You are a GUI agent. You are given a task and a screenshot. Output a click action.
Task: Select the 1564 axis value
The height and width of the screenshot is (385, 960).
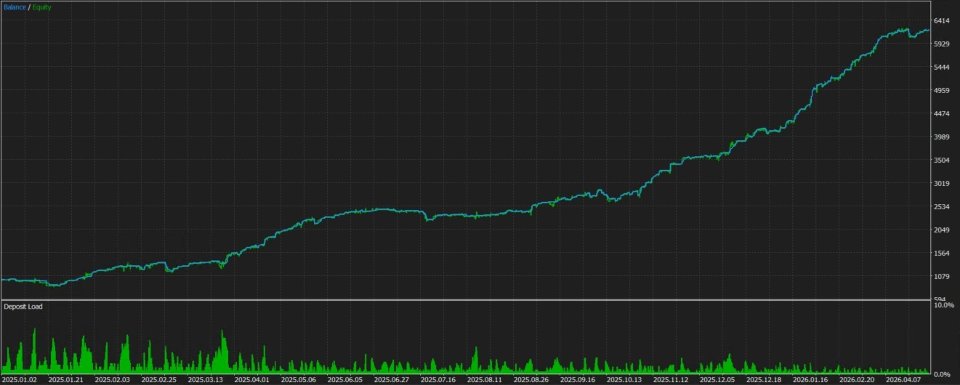(941, 253)
